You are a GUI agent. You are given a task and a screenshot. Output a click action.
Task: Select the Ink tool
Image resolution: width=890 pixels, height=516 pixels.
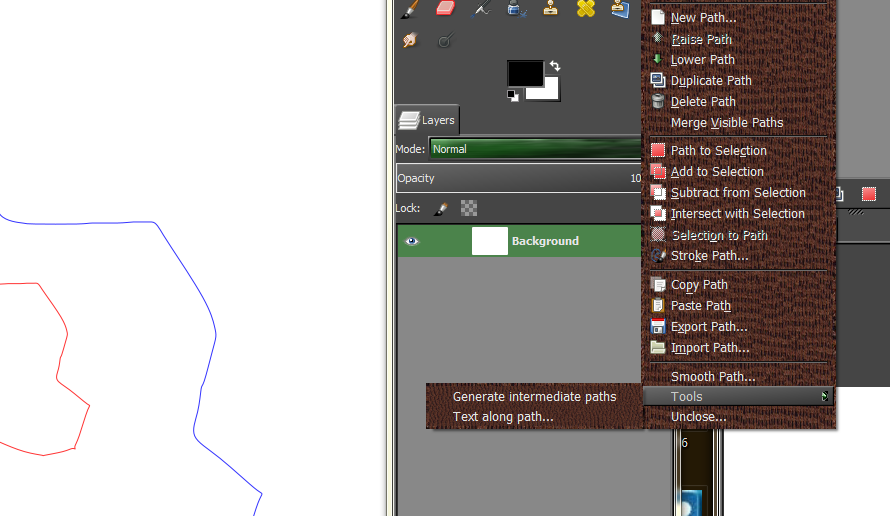click(516, 9)
